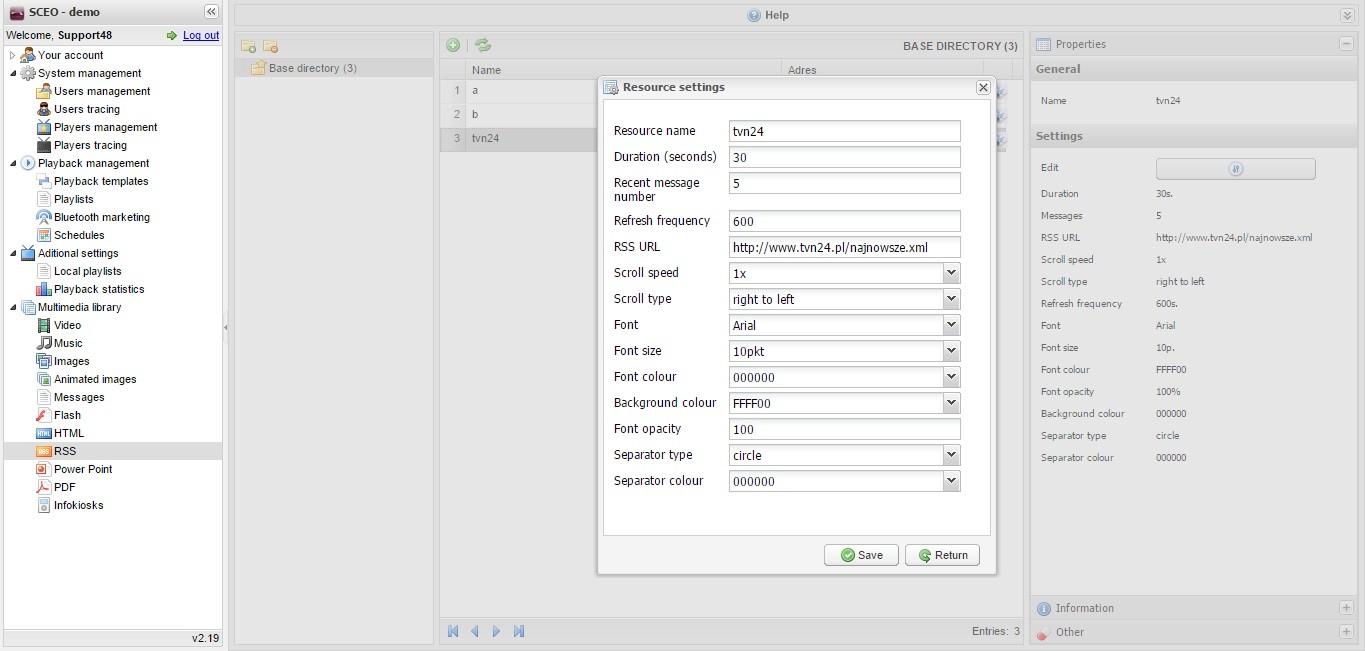This screenshot has height=651, width=1365.
Task: Open the Playback templates icon
Action: (44, 181)
